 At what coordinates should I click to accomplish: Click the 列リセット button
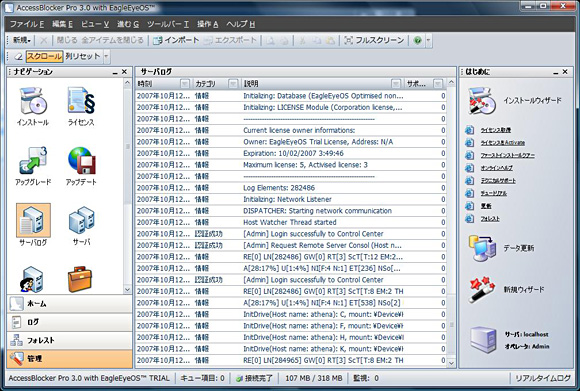click(83, 57)
